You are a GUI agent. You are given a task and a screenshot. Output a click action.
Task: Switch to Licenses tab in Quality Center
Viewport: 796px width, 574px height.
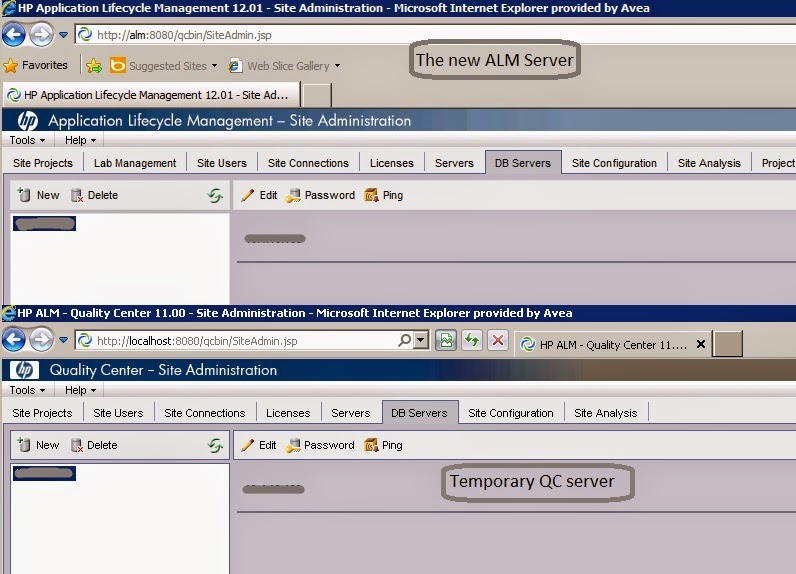(288, 413)
